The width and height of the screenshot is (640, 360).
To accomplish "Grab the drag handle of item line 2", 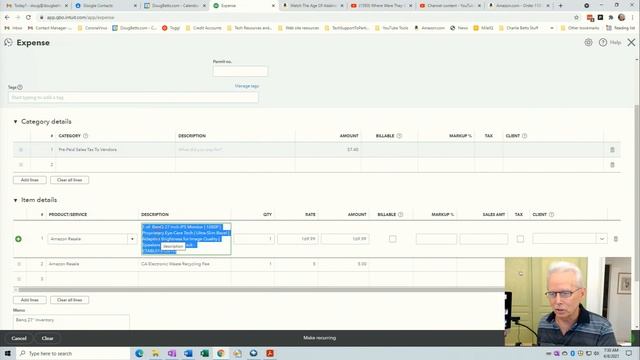I will [x=19, y=264].
